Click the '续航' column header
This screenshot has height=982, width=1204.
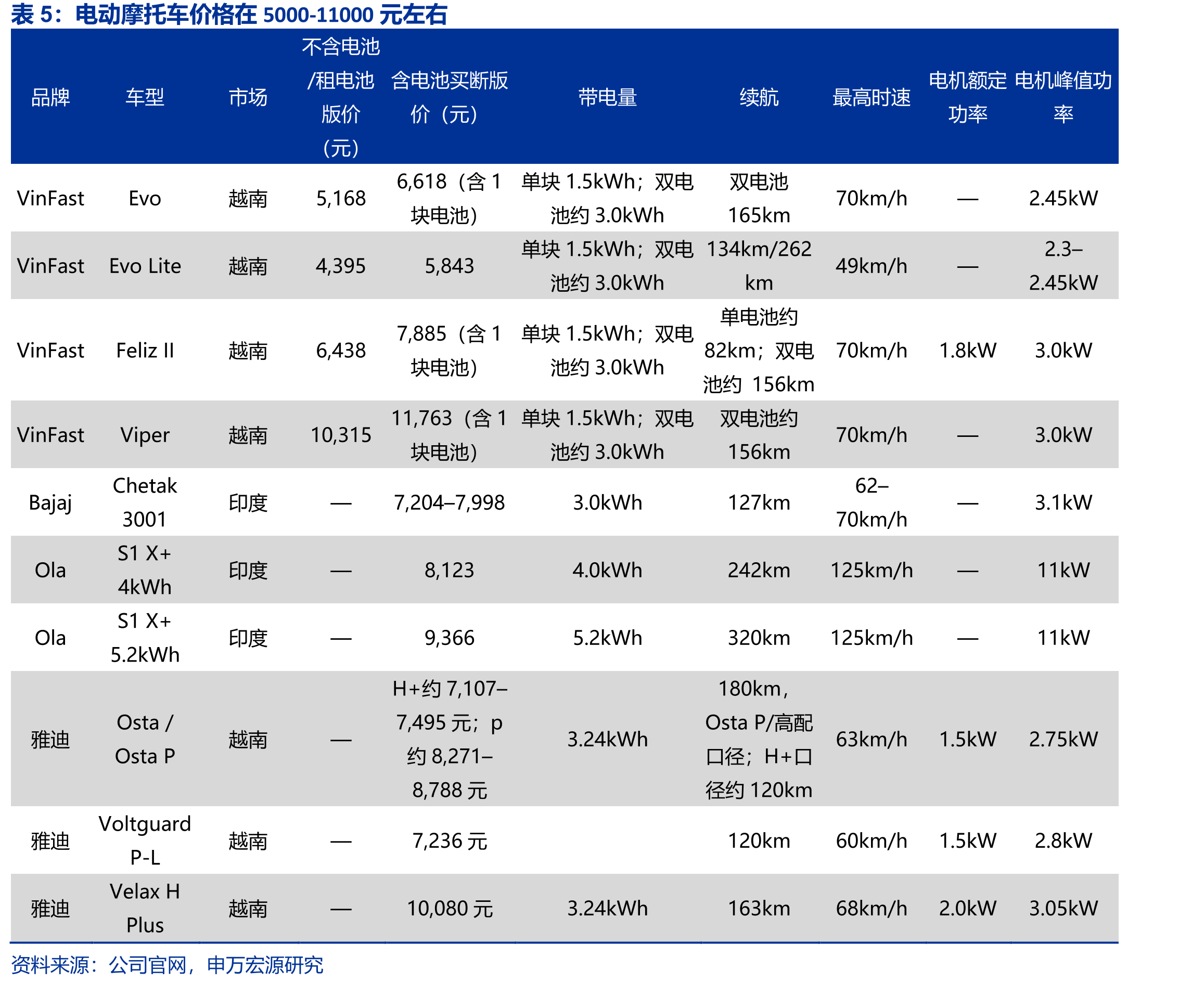click(x=759, y=97)
